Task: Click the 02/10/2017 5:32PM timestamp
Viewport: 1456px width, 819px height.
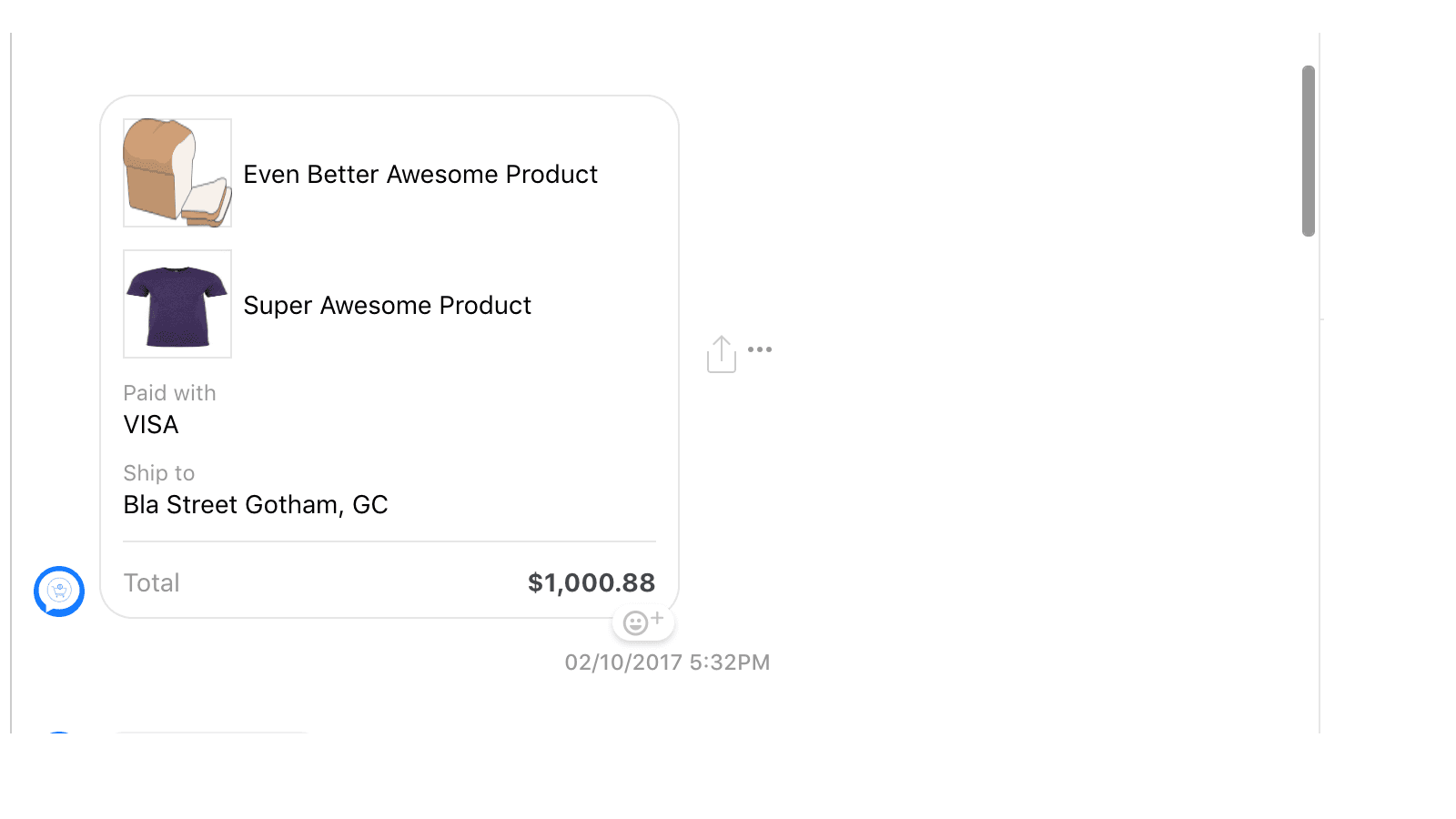Action: (x=667, y=662)
